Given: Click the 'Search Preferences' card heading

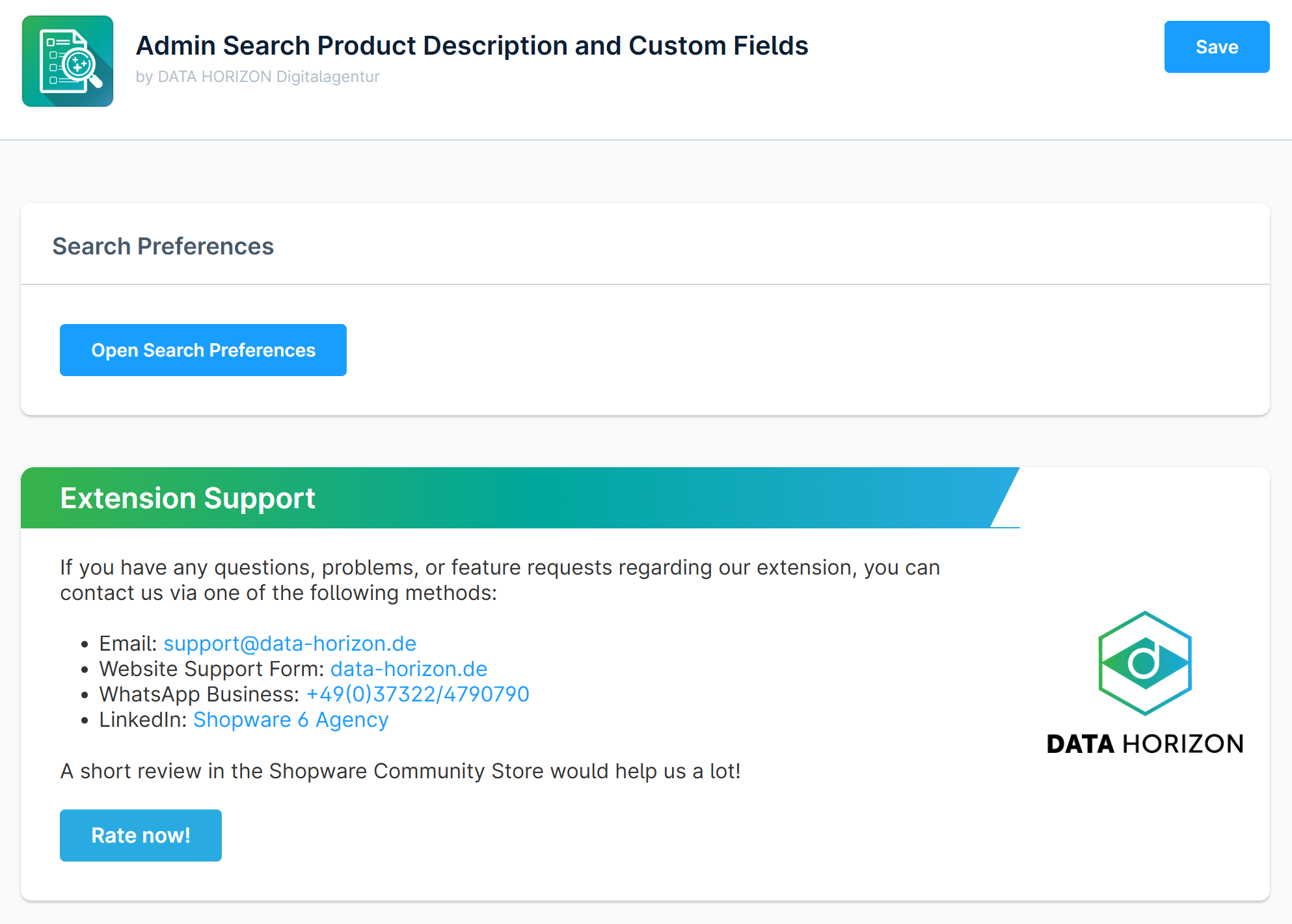Looking at the screenshot, I should pyautogui.click(x=163, y=247).
